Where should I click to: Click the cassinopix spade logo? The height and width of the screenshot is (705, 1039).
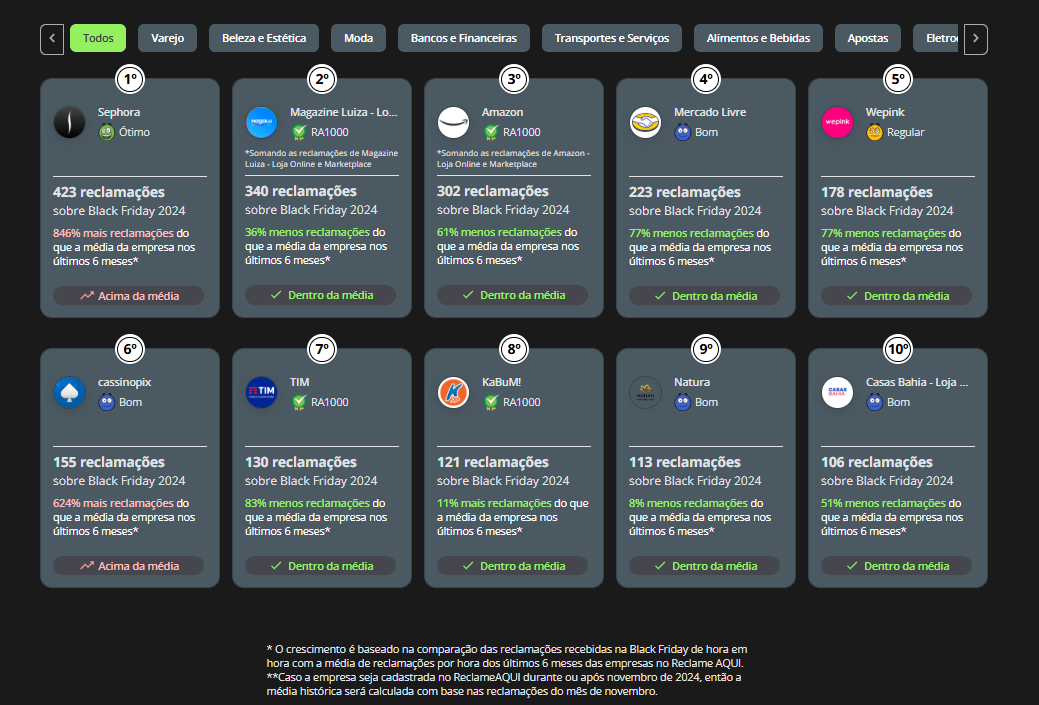[x=69, y=392]
